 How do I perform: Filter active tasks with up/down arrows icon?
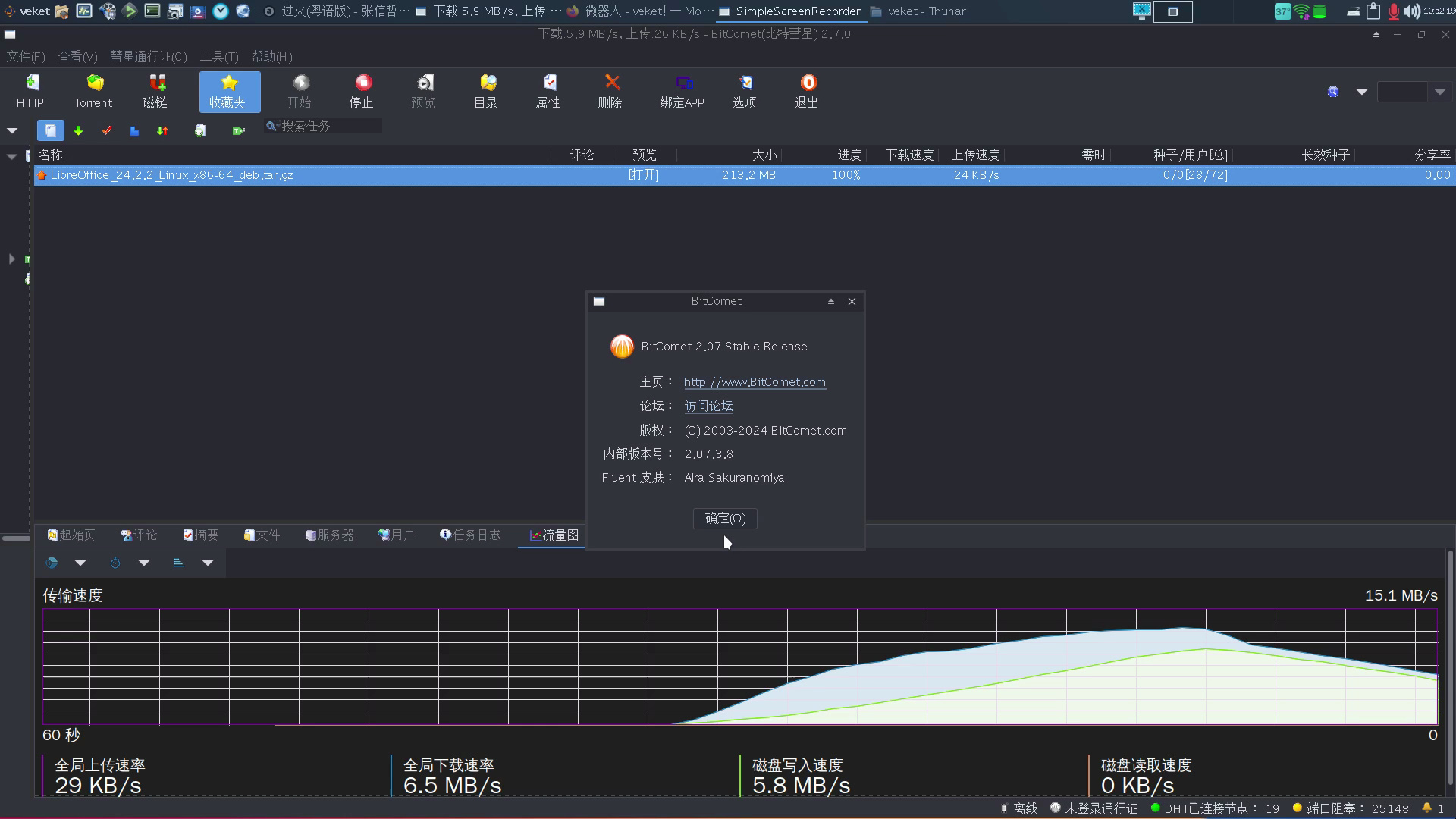click(x=162, y=130)
